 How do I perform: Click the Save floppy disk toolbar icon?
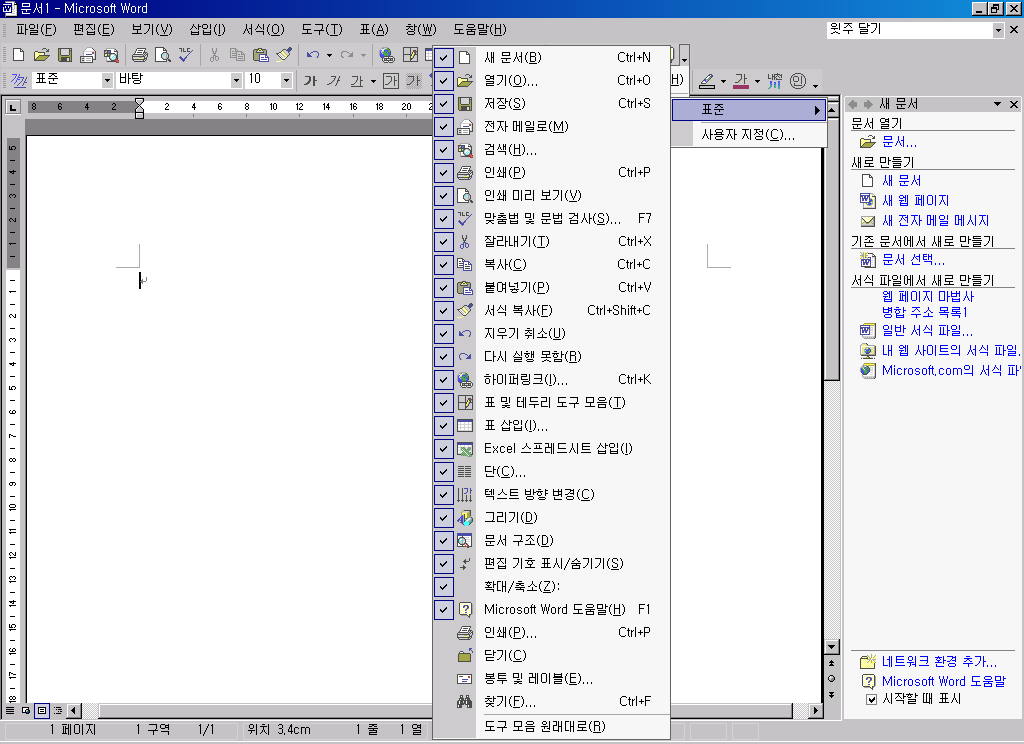coord(64,55)
